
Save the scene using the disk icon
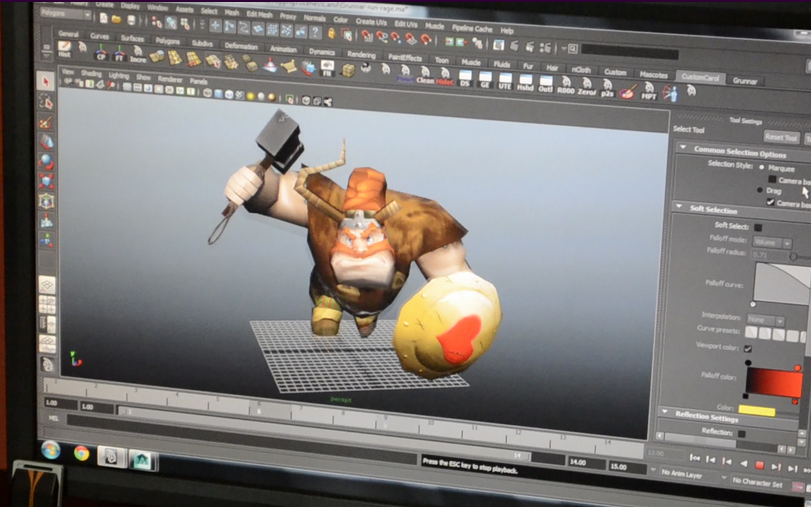[x=131, y=20]
